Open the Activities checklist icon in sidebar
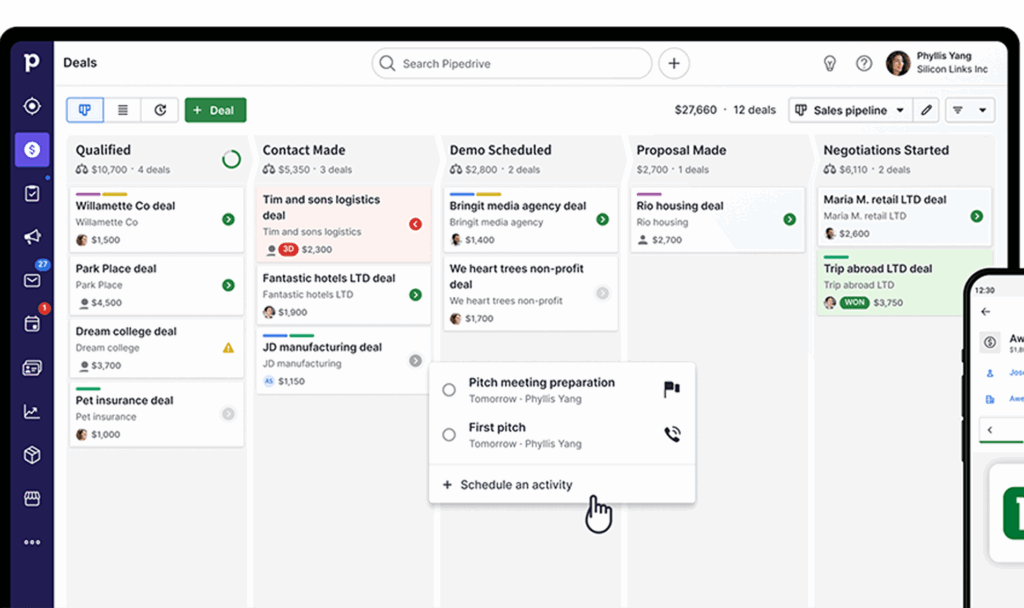 coord(31,193)
